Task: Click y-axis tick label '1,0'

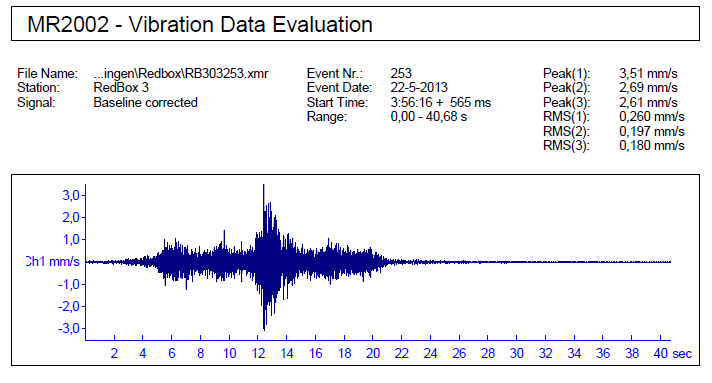Action: point(71,239)
